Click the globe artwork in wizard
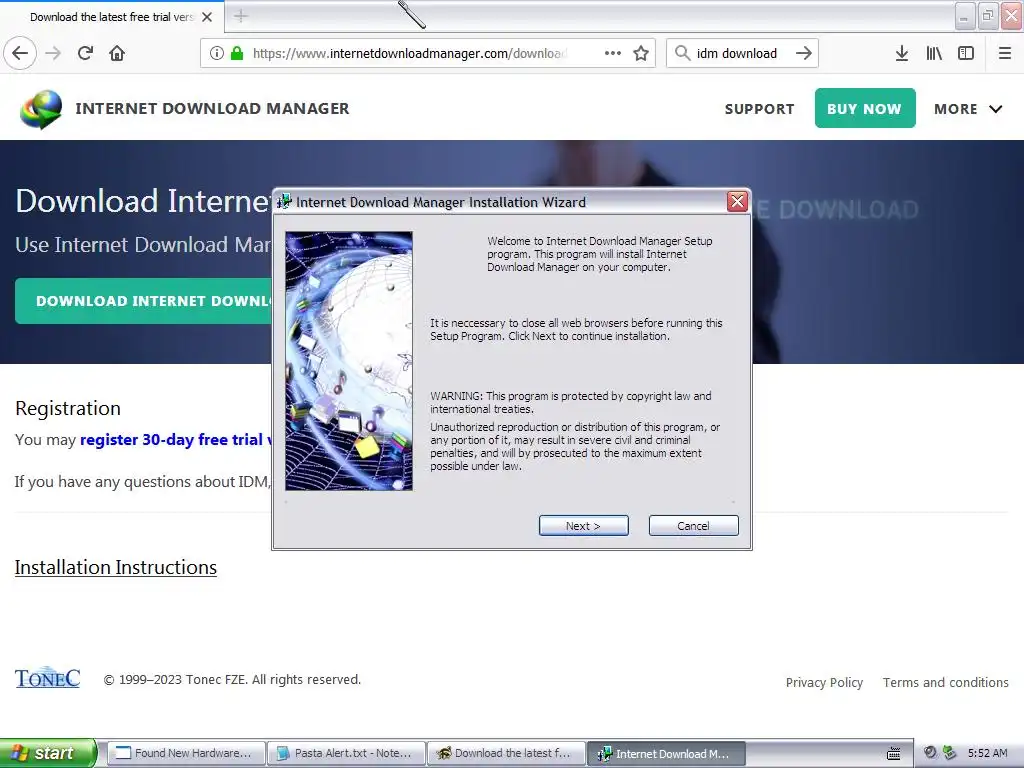This screenshot has width=1024, height=768. 349,360
